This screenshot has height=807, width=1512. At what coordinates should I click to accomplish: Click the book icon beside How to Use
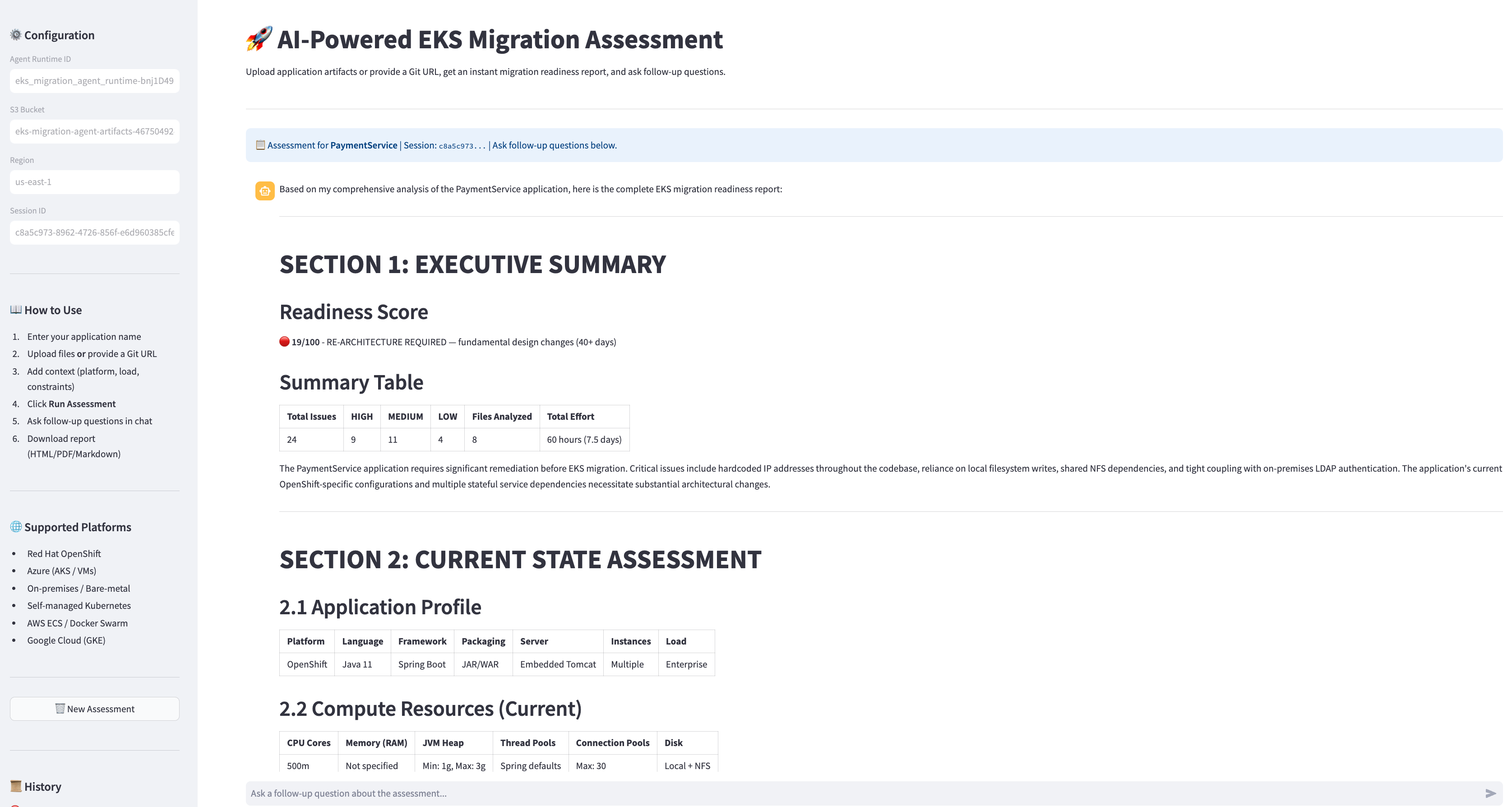[16, 310]
